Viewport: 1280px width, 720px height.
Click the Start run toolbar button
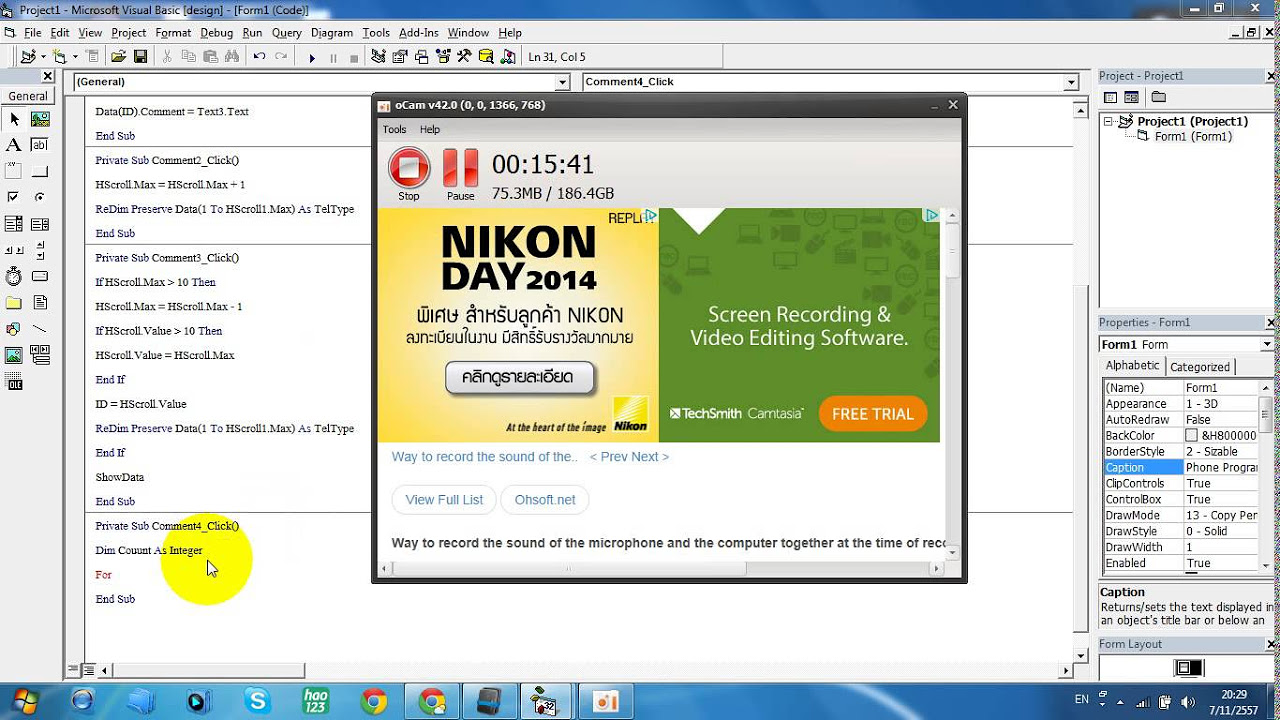312,57
